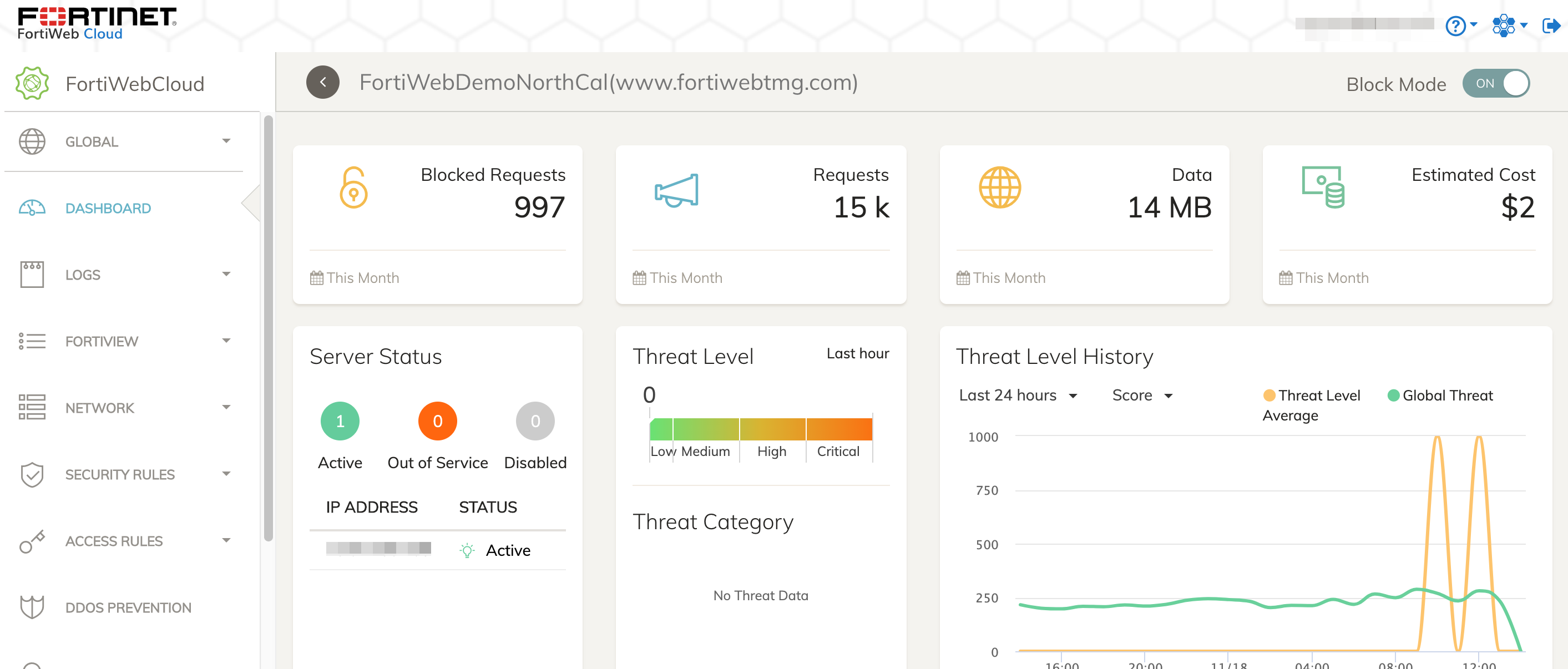Select DASHBOARD in the sidebar

pyautogui.click(x=108, y=208)
